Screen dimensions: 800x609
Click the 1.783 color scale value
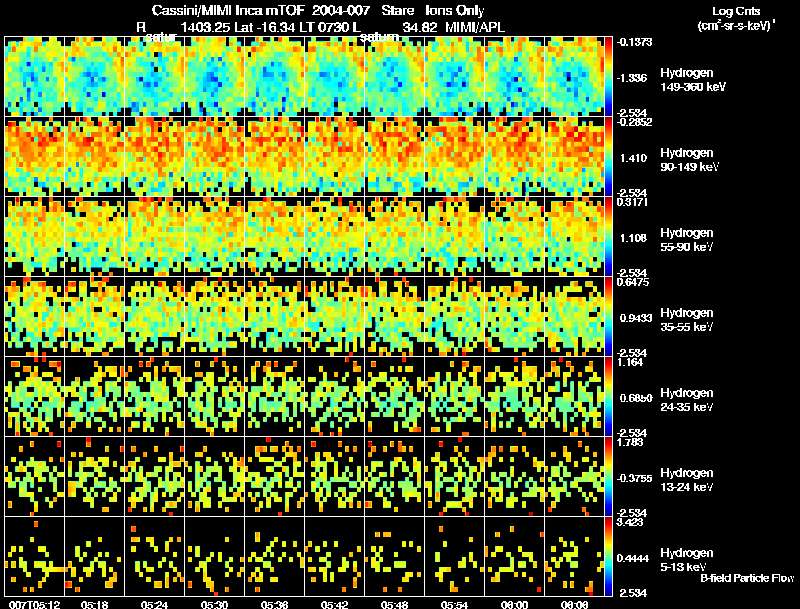pyautogui.click(x=631, y=442)
